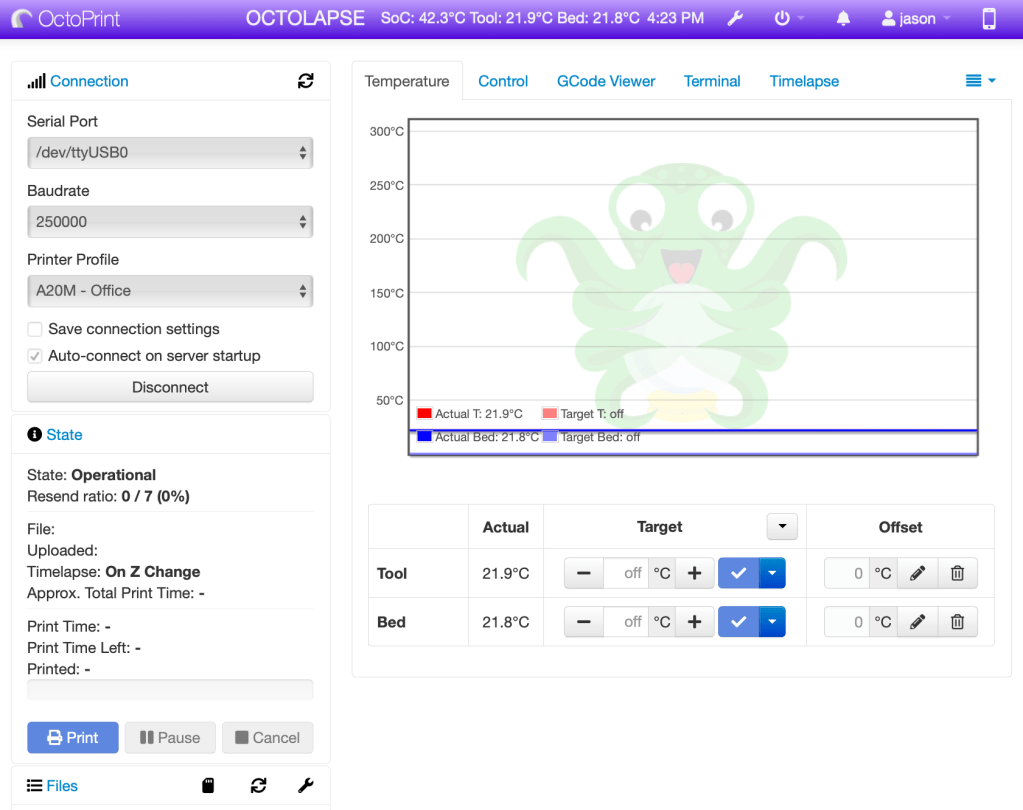Screen dimensions: 1023x810
Task: Open the Baudrate dropdown
Action: (170, 221)
